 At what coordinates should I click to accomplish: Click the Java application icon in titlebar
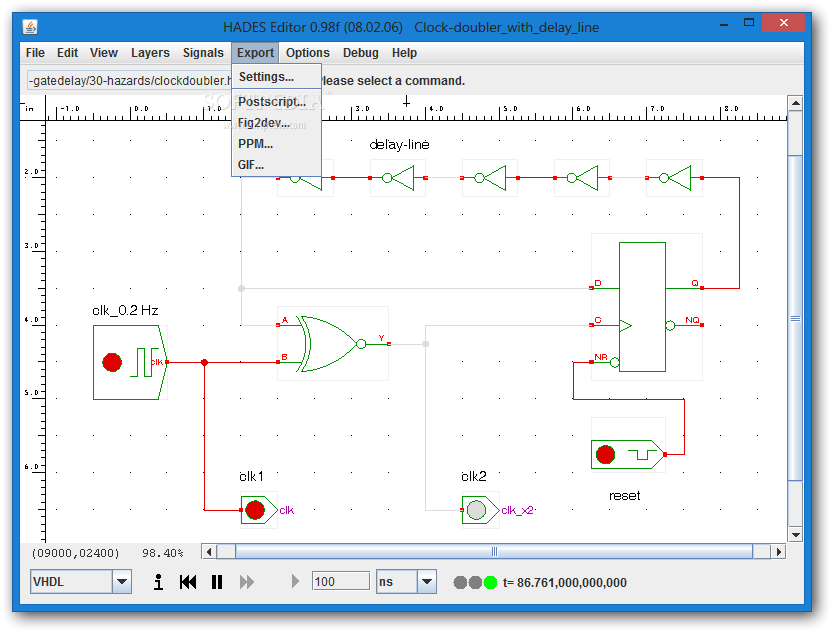coord(30,27)
